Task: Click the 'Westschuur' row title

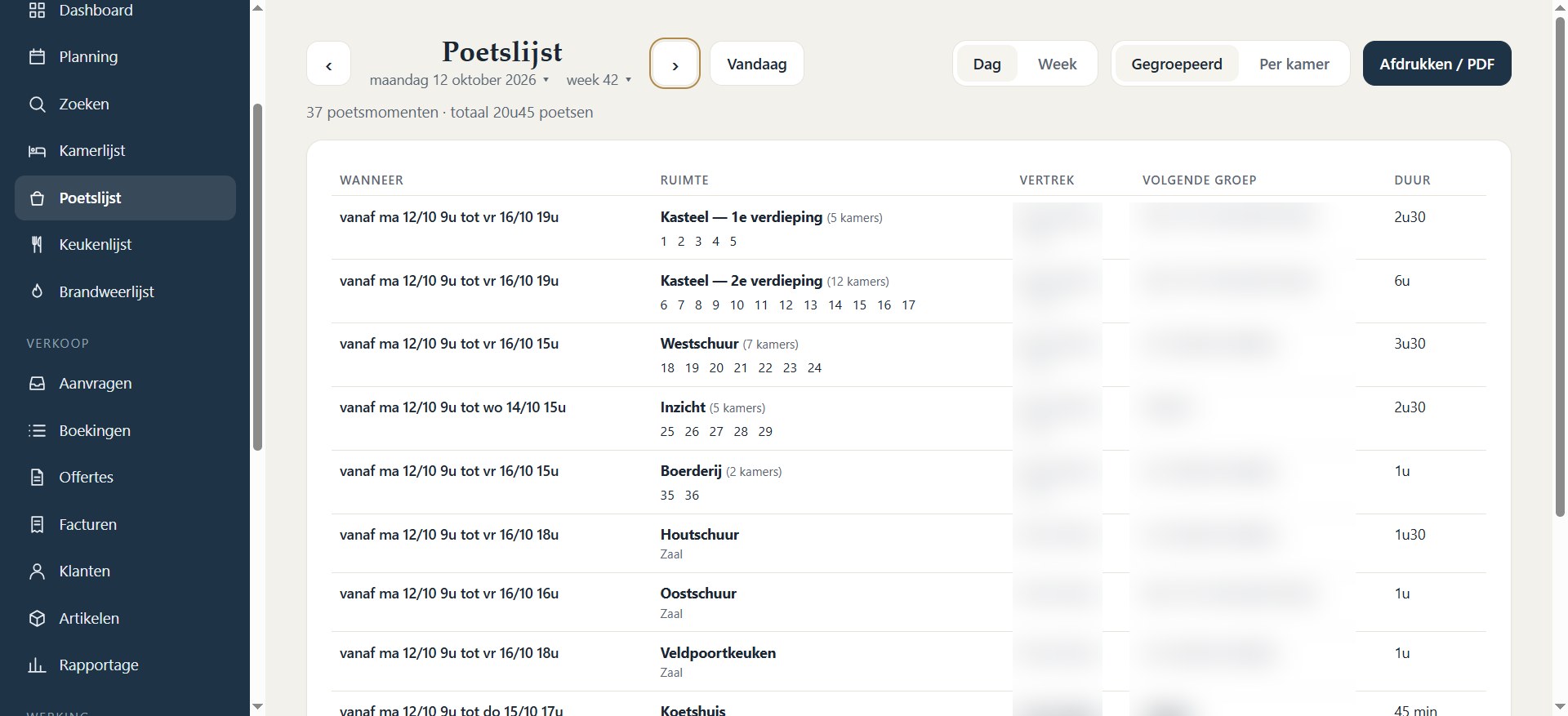Action: coord(699,344)
